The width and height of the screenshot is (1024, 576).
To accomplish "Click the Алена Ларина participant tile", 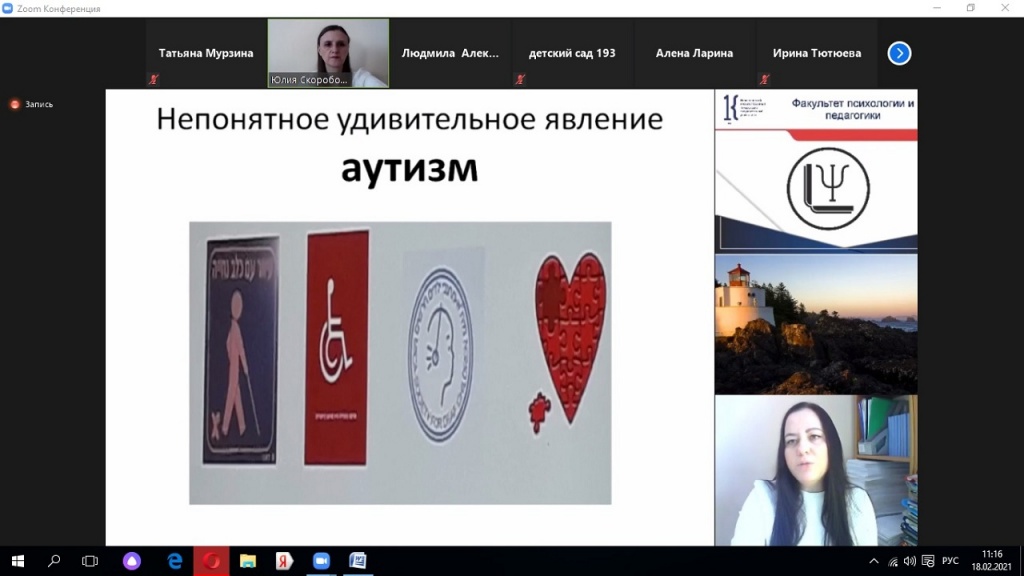I will (694, 54).
